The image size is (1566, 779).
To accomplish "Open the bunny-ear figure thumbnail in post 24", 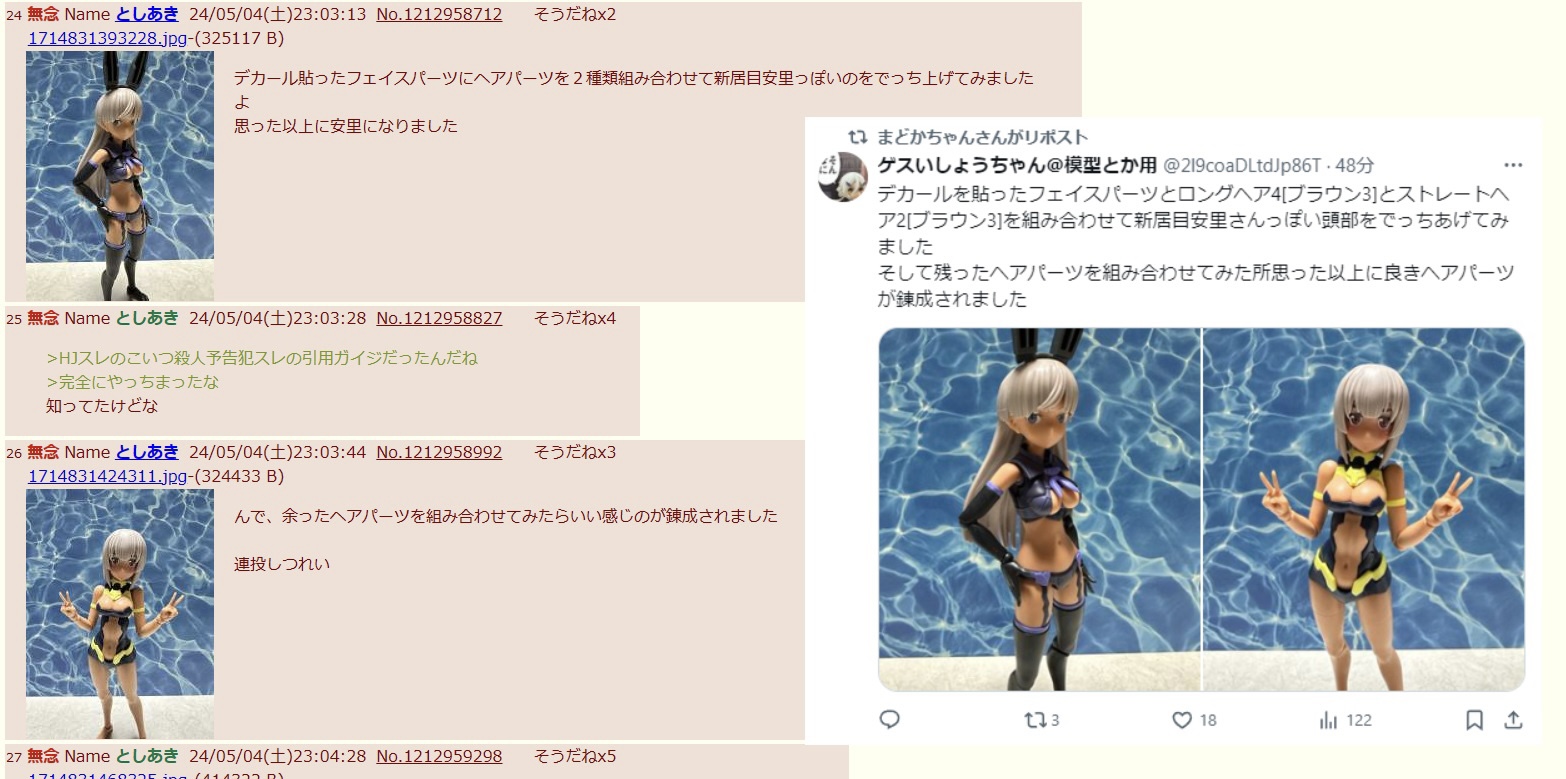I will pyautogui.click(x=120, y=176).
